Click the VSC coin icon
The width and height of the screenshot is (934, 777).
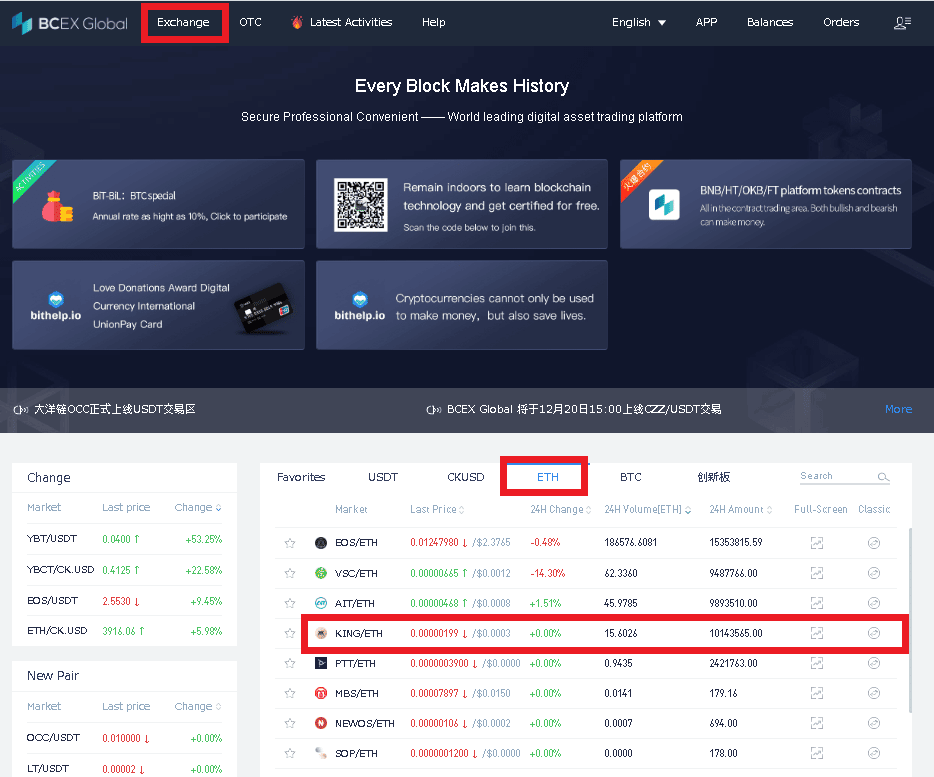coord(321,573)
